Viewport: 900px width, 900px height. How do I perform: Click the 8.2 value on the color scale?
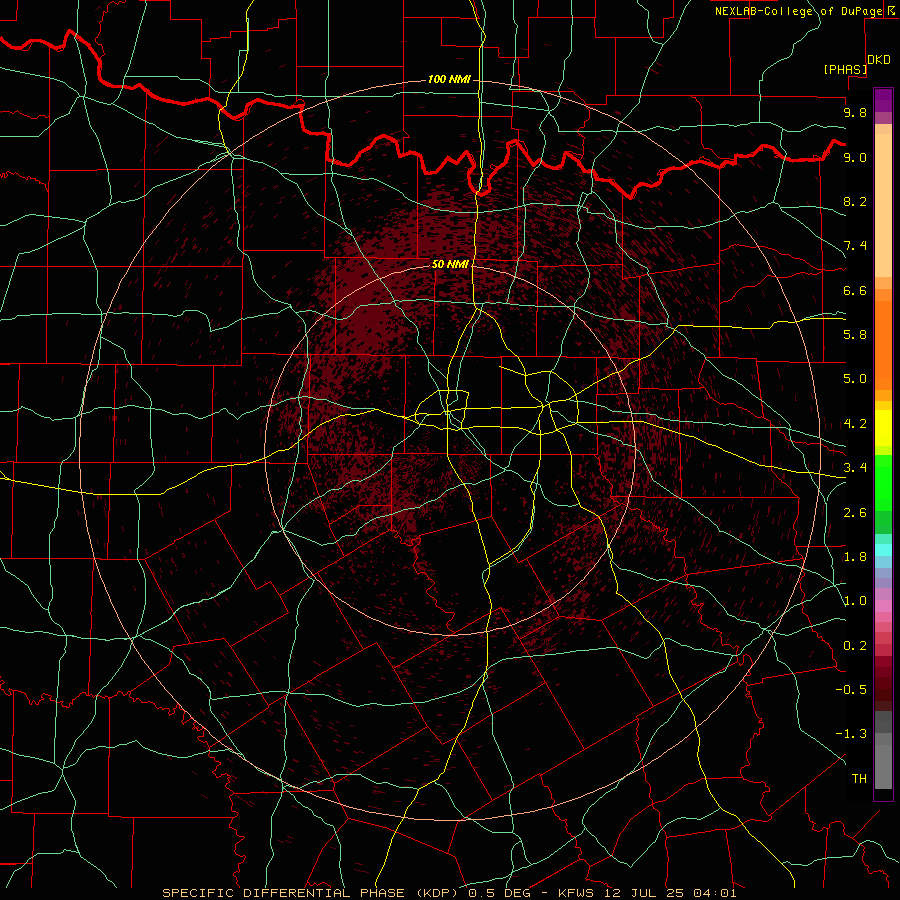(x=855, y=201)
